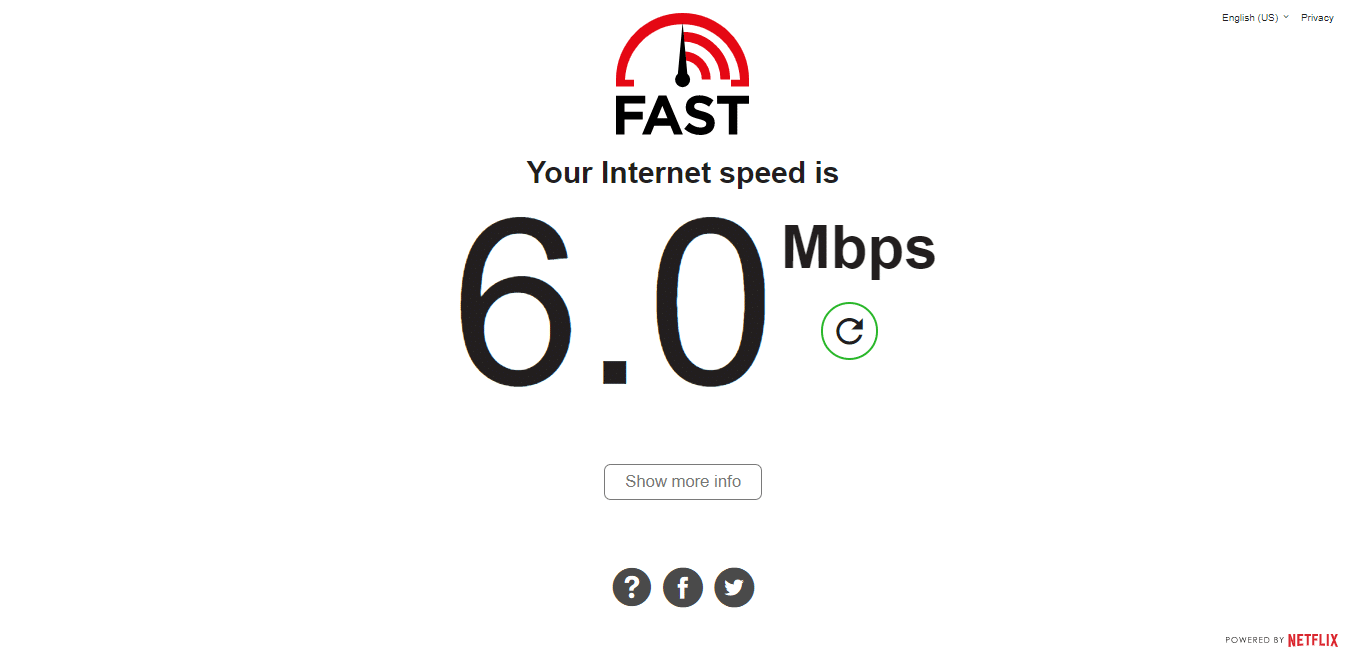Image resolution: width=1366 pixels, height=667 pixels.
Task: Click the POWERED BY caption text
Action: [x=1255, y=640]
